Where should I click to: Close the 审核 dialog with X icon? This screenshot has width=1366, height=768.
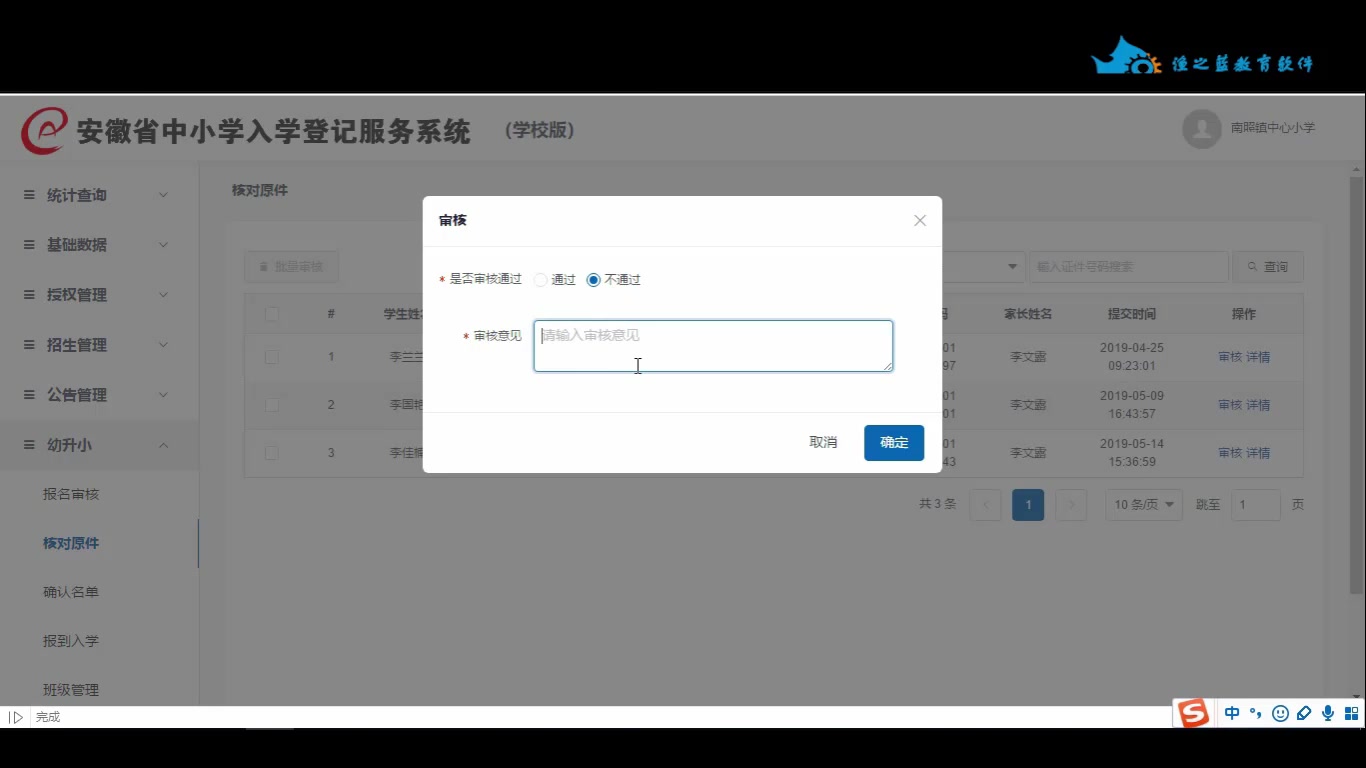[x=920, y=220]
